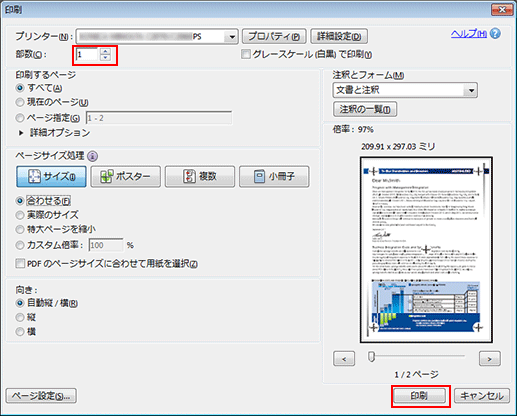The height and width of the screenshot is (416, 517).
Task: Click the 詳細設定 advanced settings button
Action: click(x=339, y=36)
